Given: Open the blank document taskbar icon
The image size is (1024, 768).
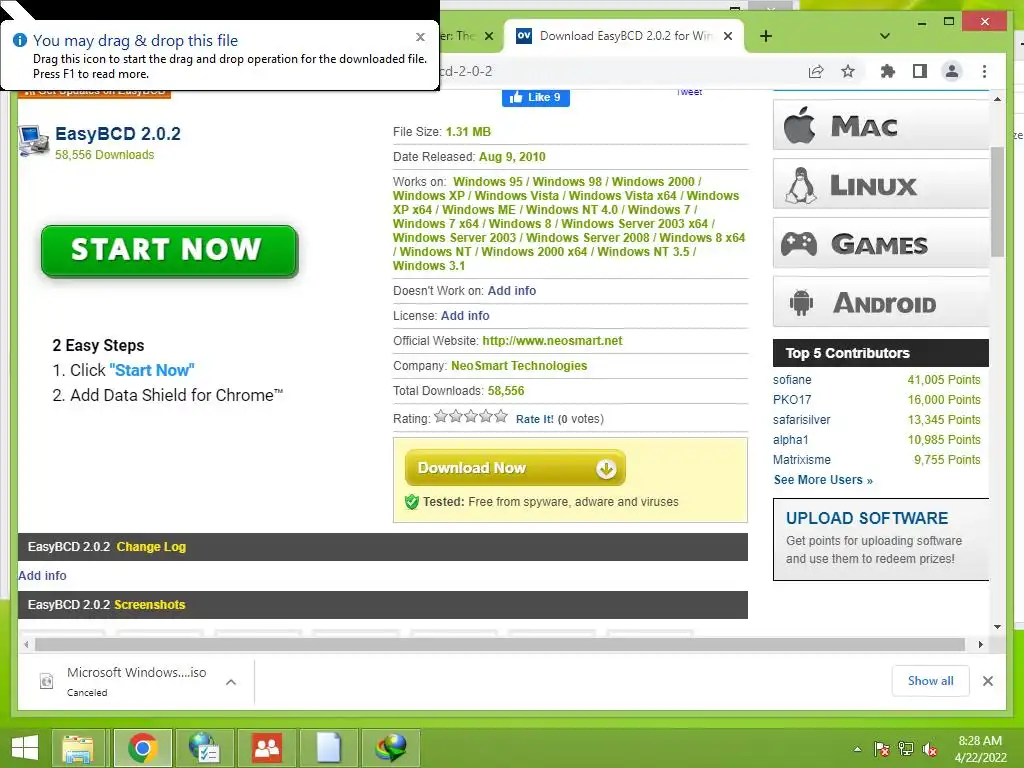Looking at the screenshot, I should [x=328, y=748].
